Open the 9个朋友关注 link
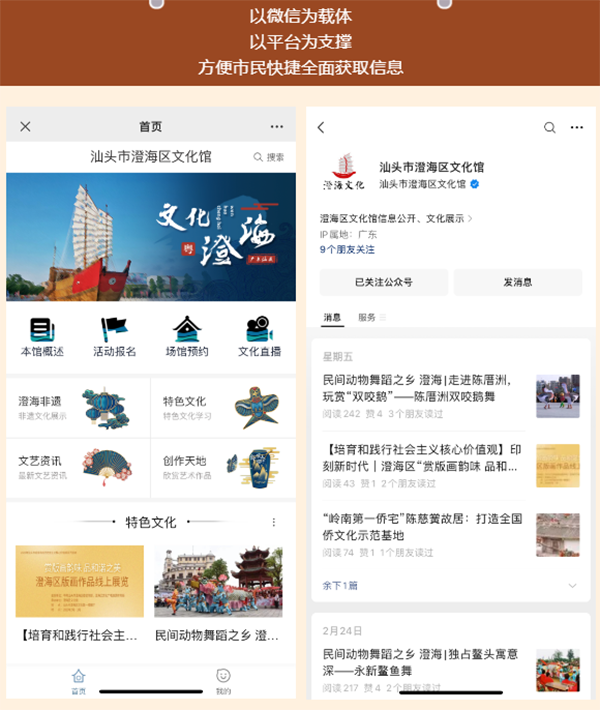 pyautogui.click(x=347, y=249)
